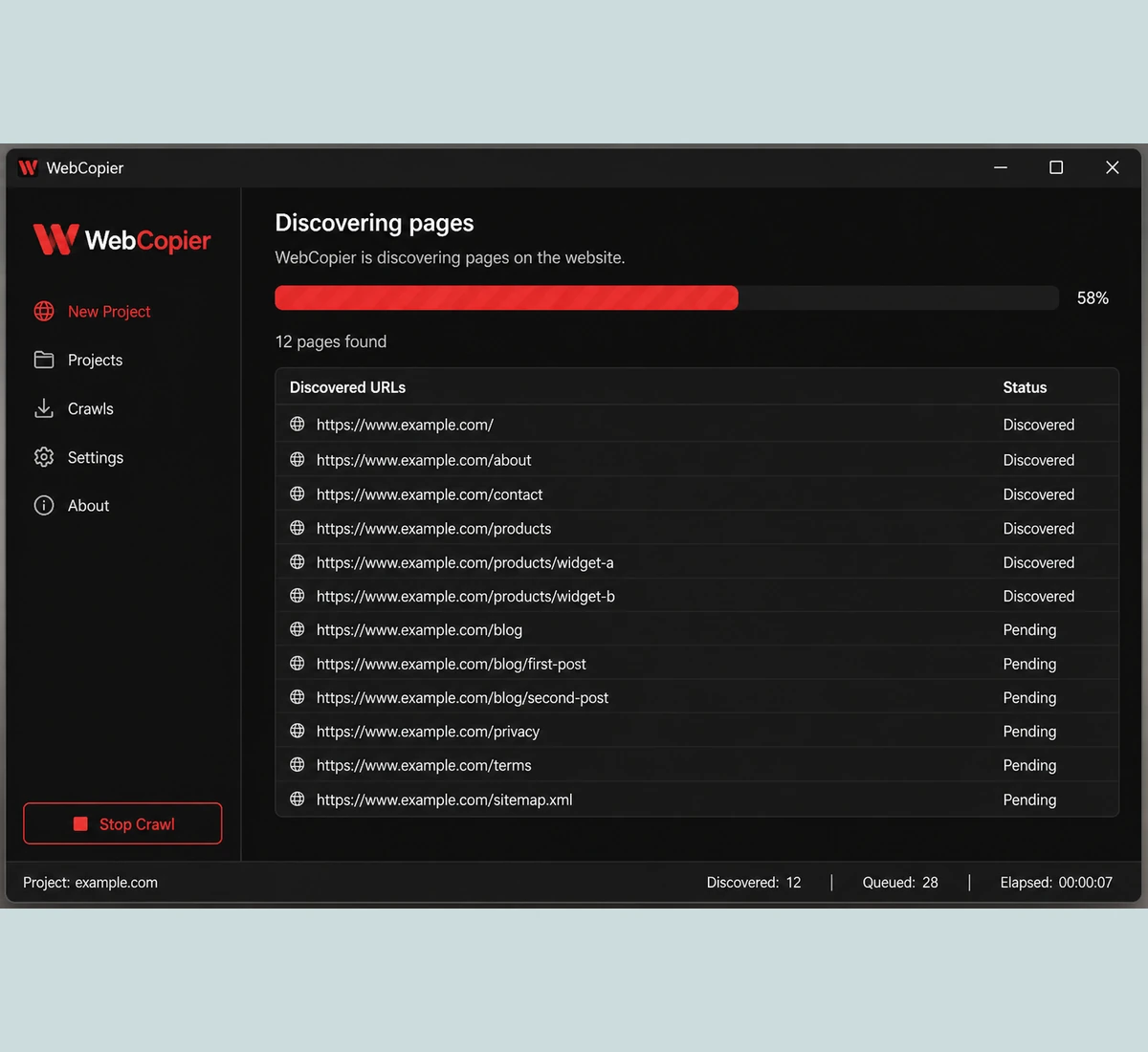Select the https://www.example.com/privacy URL

click(x=428, y=732)
